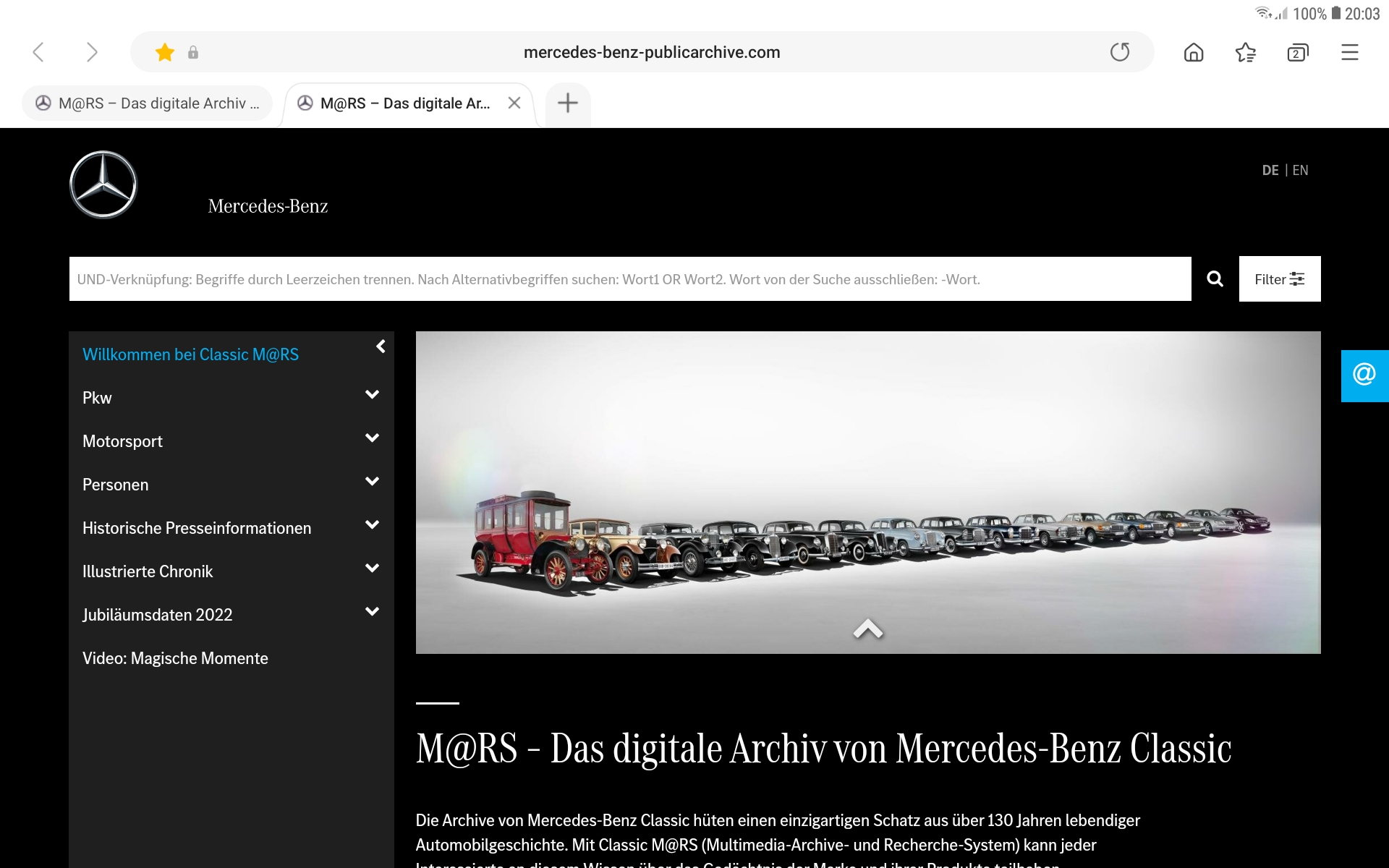Tap the Wi-Fi signal icon in status bar
This screenshot has height=868, width=1389.
pos(1263,12)
